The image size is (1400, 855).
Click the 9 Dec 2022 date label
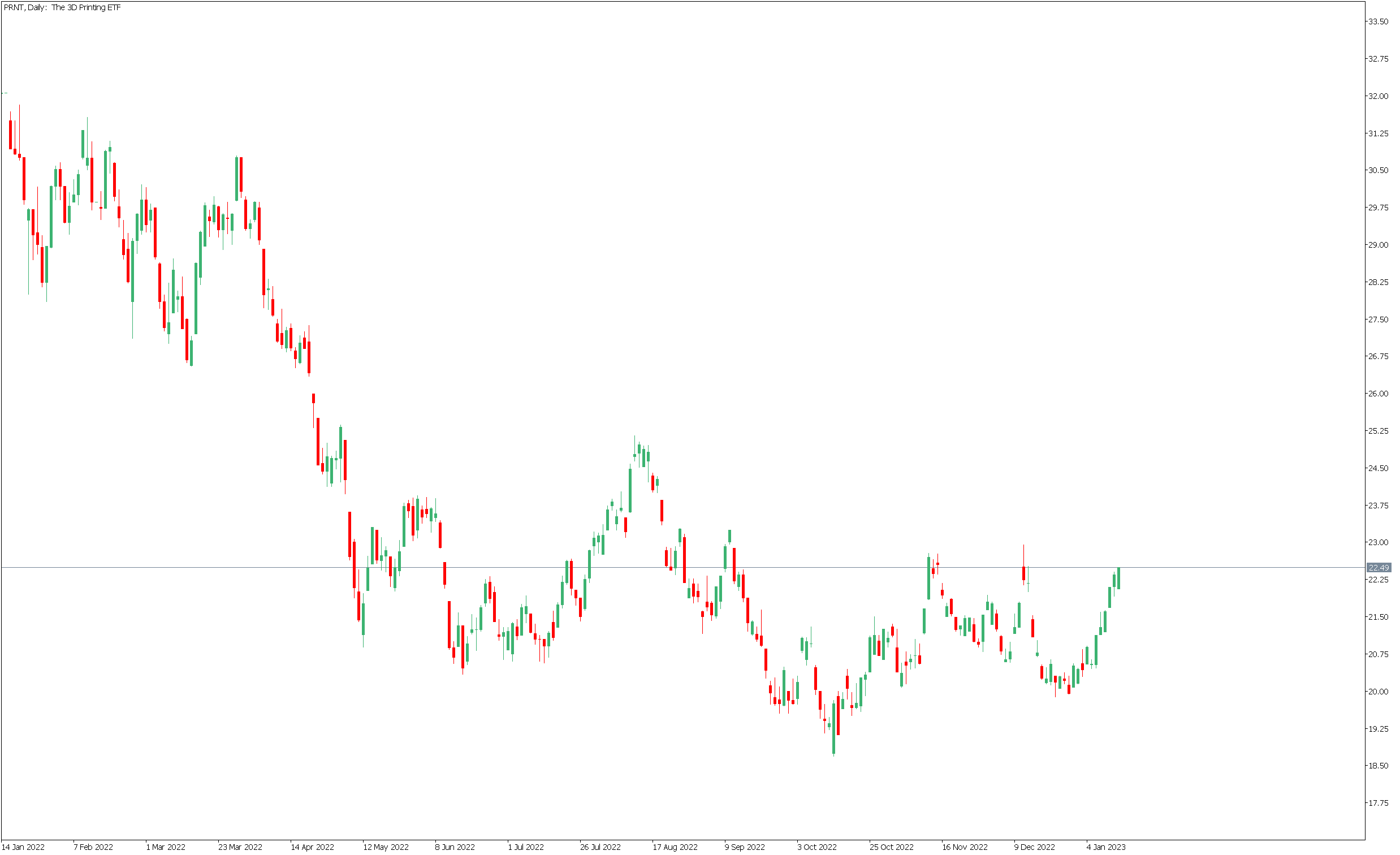[x=1035, y=847]
